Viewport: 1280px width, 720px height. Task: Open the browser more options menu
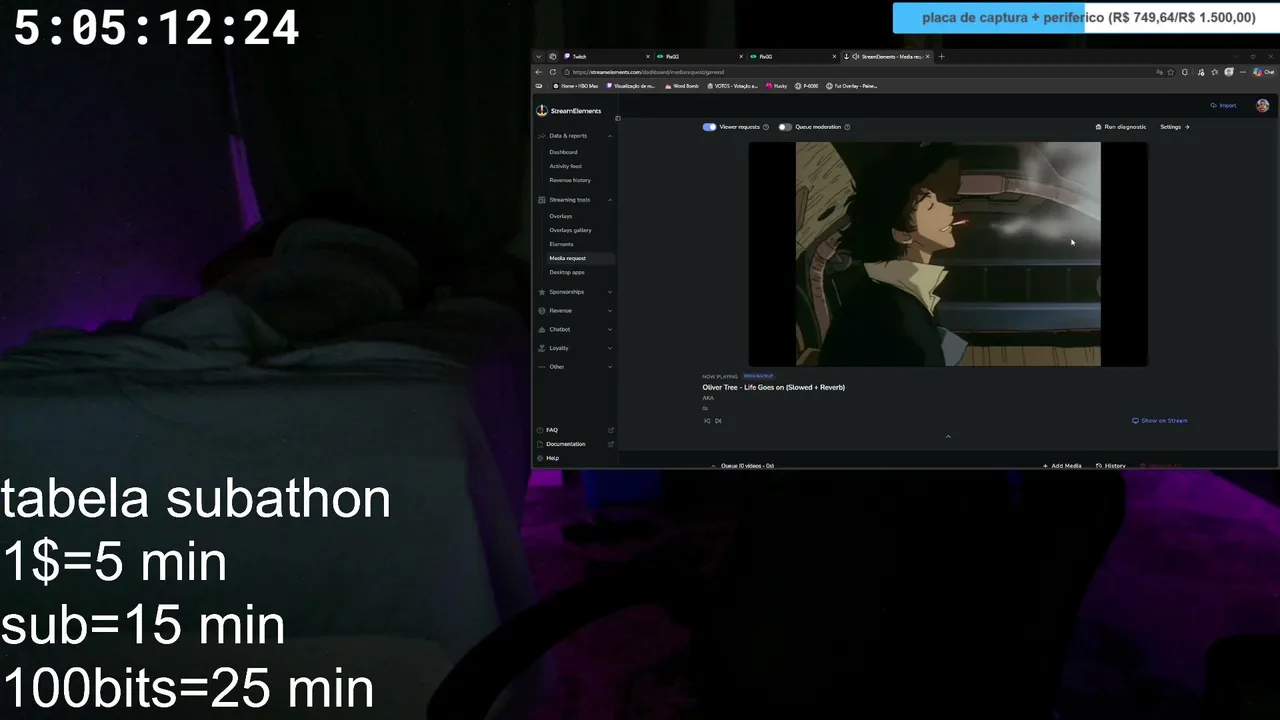(x=1243, y=72)
